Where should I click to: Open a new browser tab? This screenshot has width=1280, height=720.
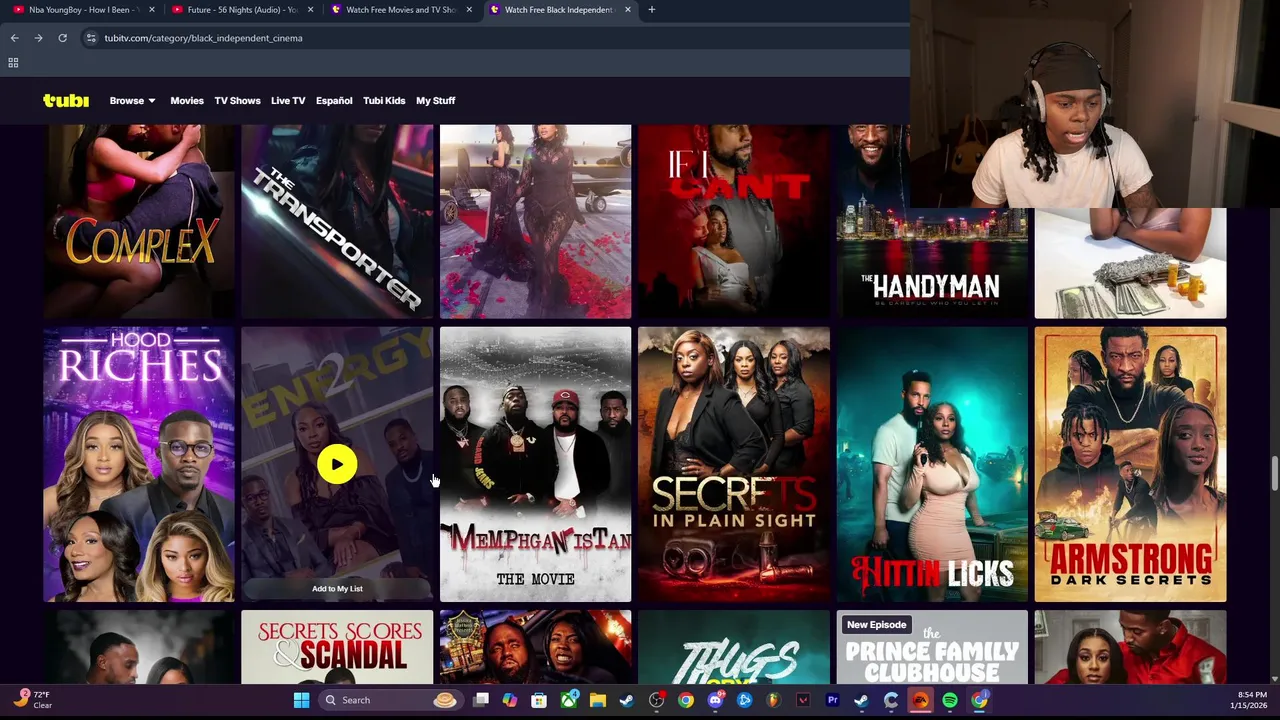pyautogui.click(x=651, y=10)
